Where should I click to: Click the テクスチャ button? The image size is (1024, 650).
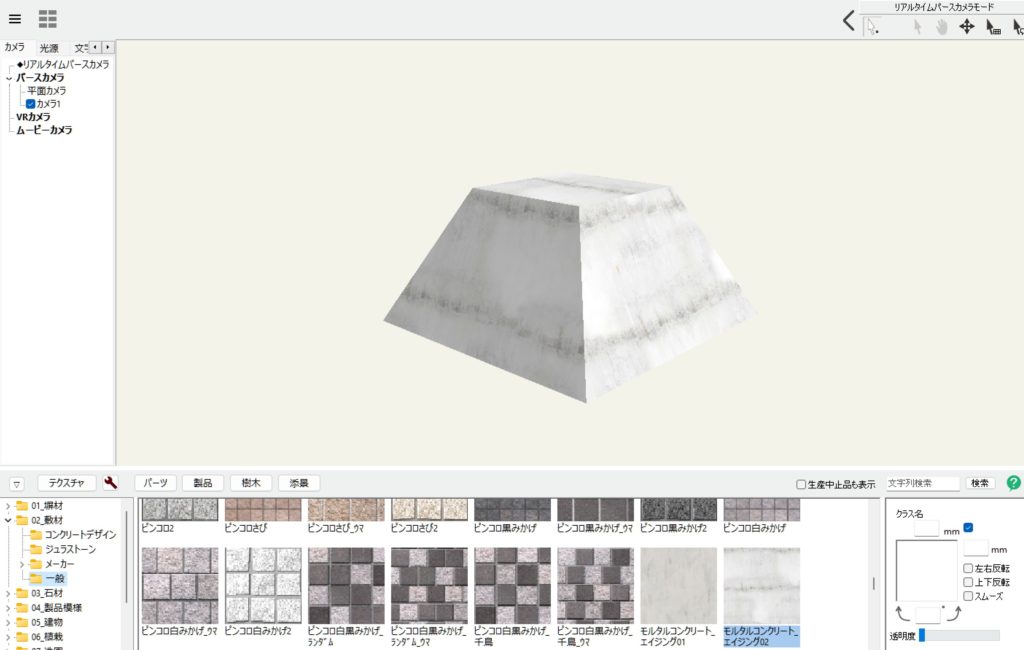[x=67, y=483]
